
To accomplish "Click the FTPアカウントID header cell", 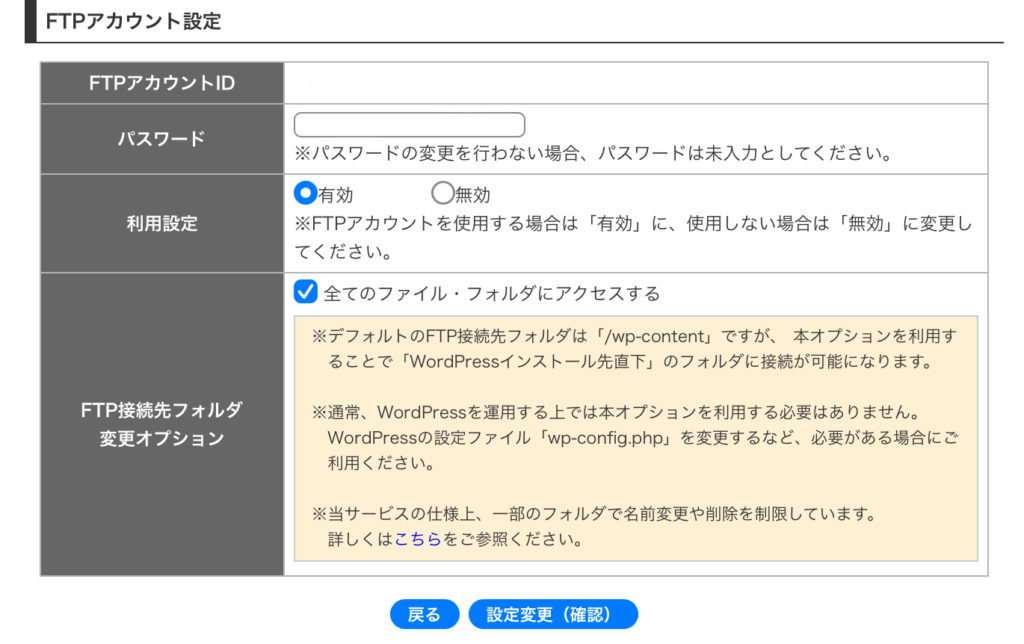I will click(x=162, y=83).
